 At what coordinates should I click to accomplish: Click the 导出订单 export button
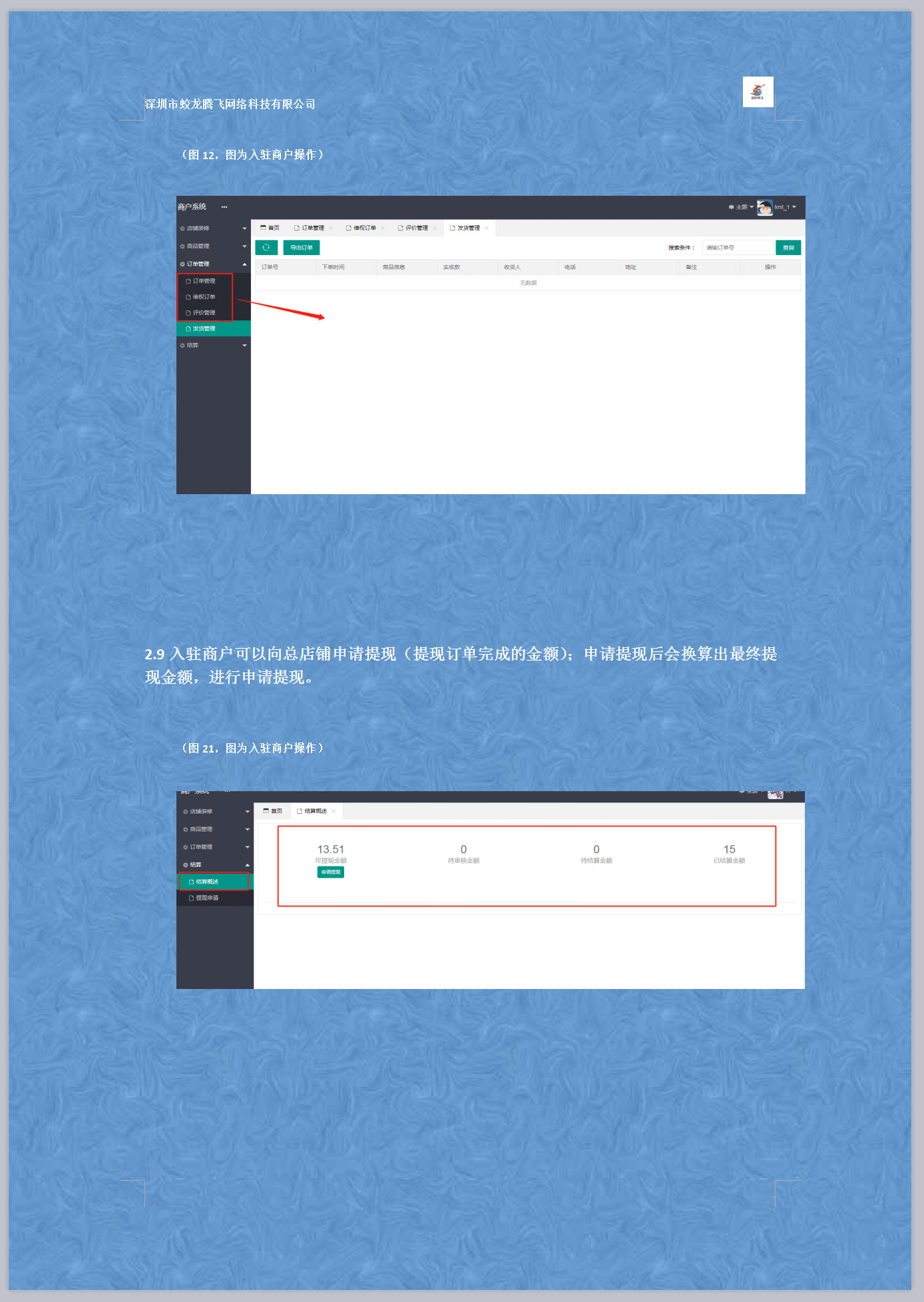pyautogui.click(x=302, y=248)
